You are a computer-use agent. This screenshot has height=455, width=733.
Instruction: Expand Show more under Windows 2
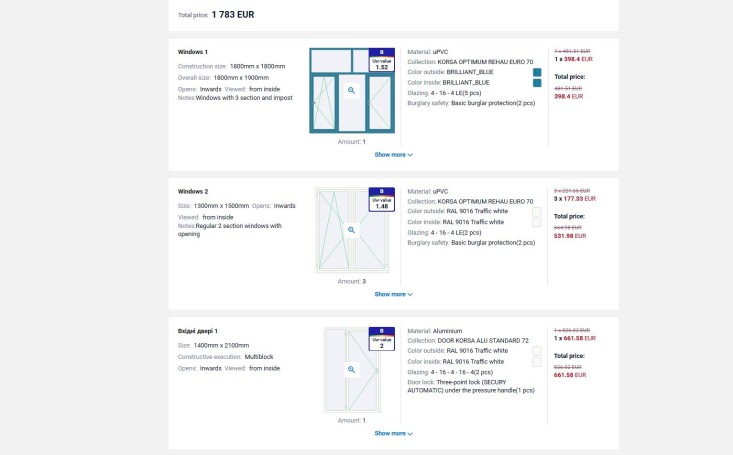(x=393, y=294)
